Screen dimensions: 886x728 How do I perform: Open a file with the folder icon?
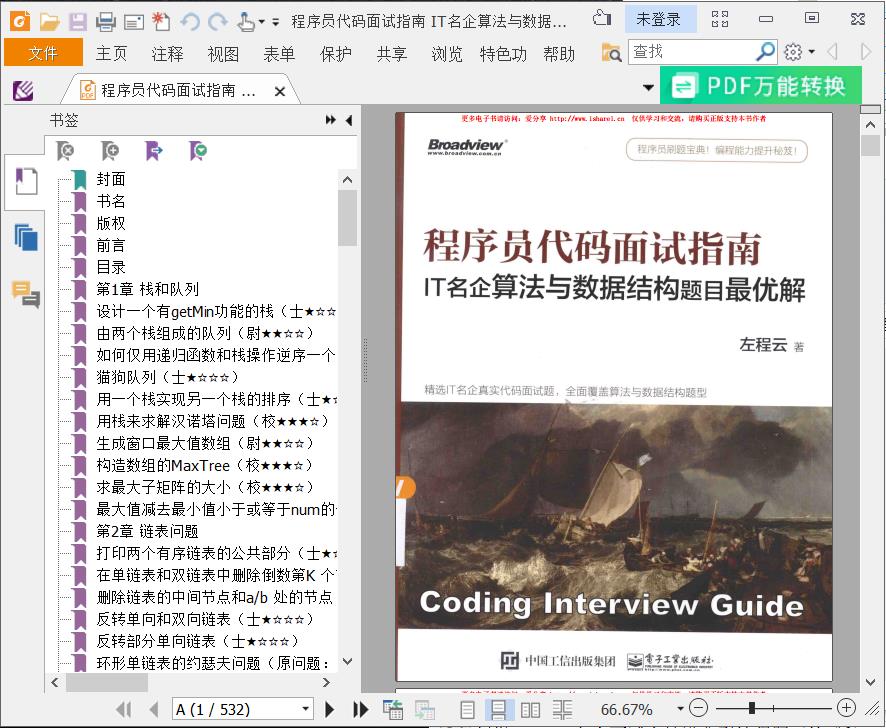point(50,21)
